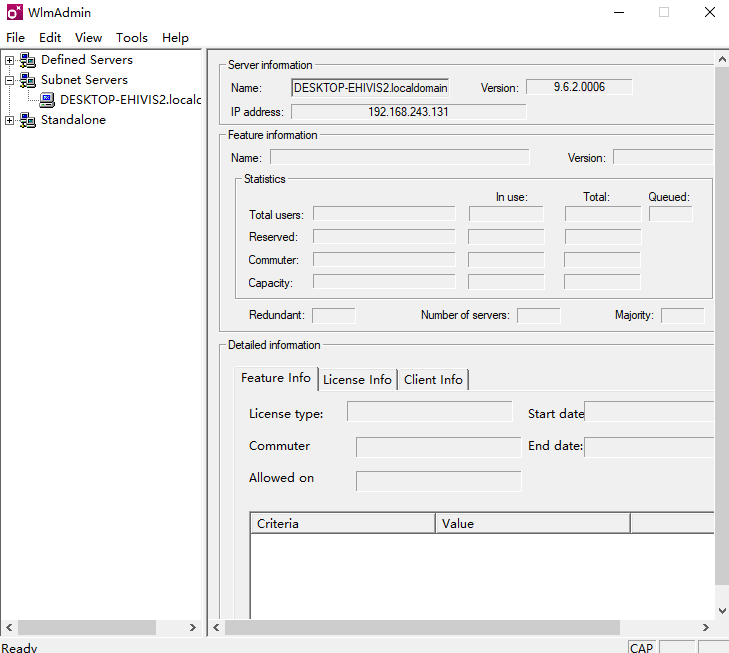Open the Edit menu
Screen dimensions: 729x653
(50, 38)
